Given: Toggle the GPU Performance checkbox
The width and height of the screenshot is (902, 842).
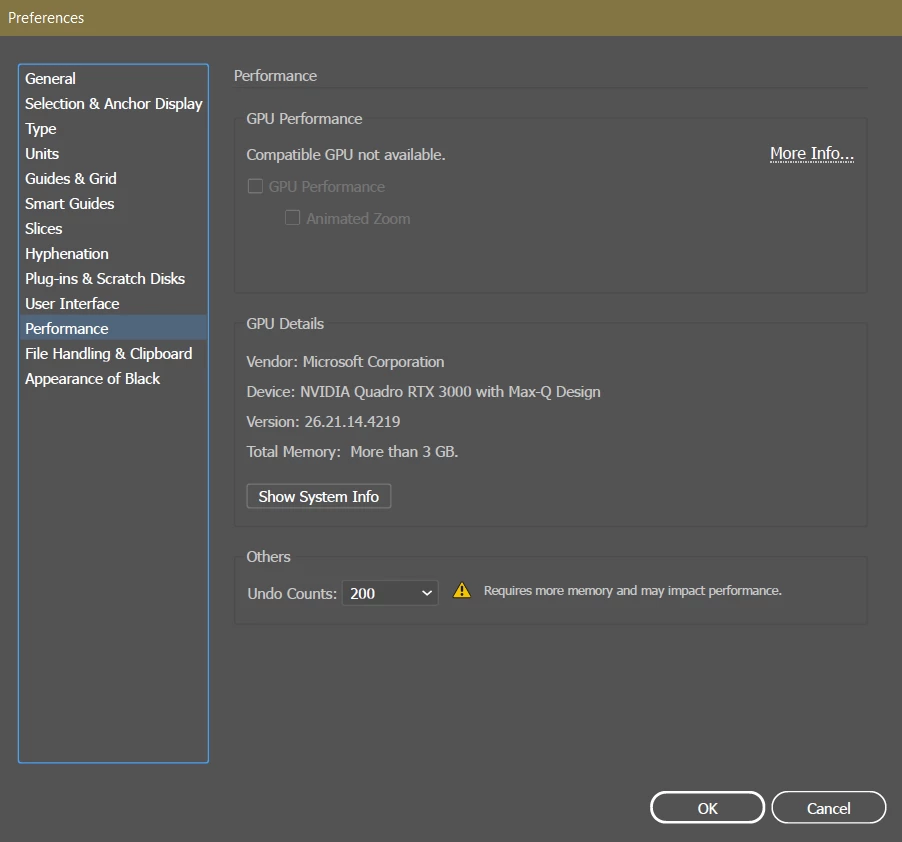Looking at the screenshot, I should (x=255, y=186).
